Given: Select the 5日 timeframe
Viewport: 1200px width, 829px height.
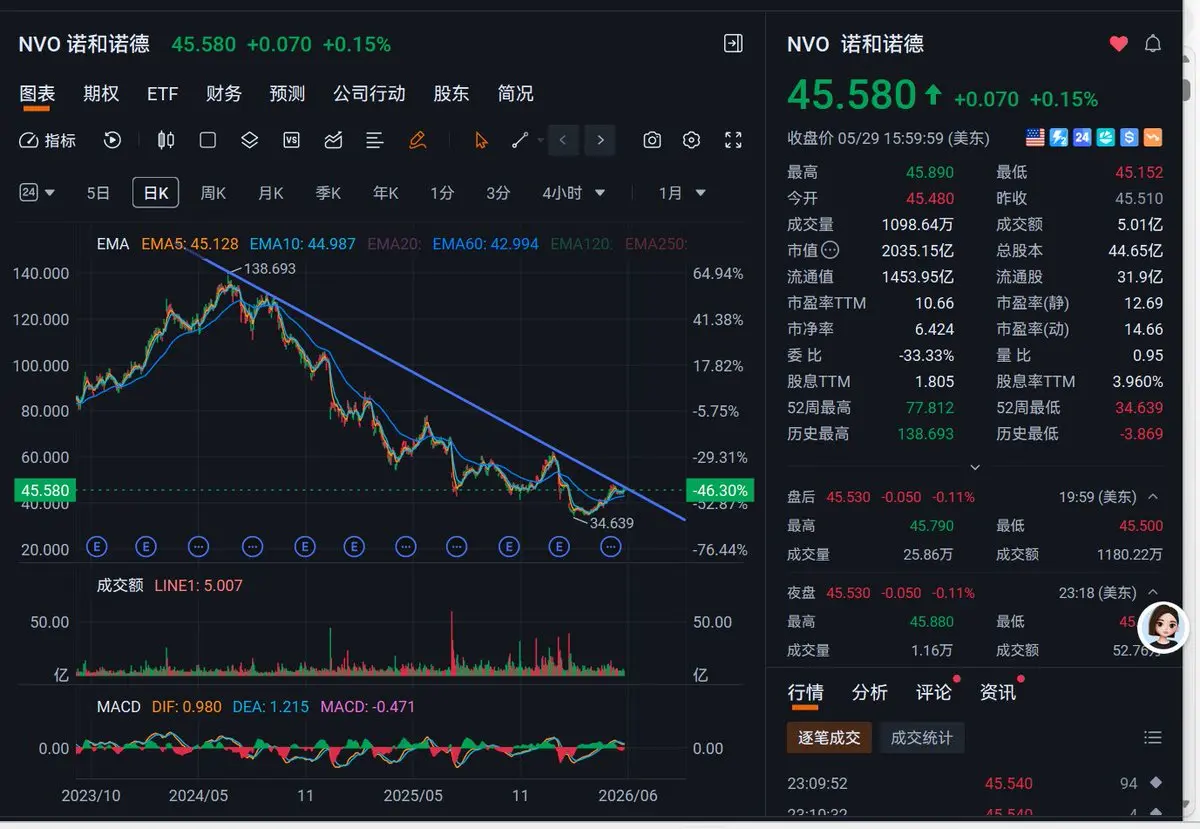Looking at the screenshot, I should [x=98, y=193].
